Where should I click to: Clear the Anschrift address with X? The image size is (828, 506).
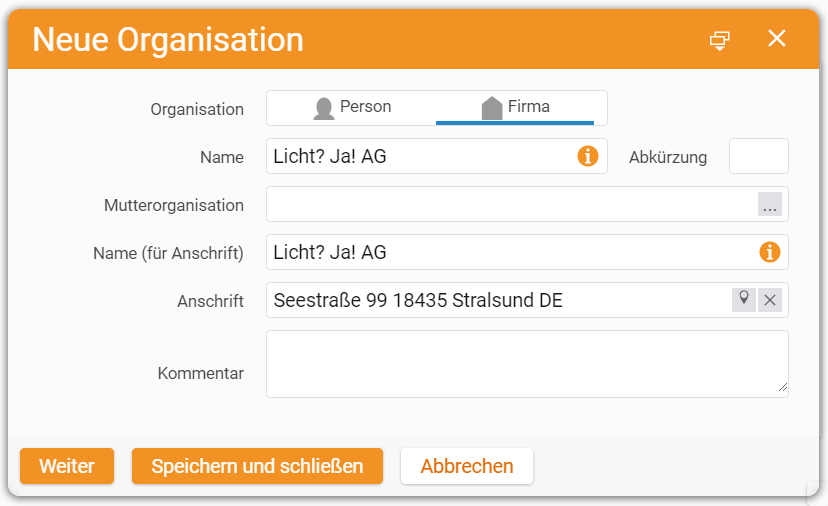click(x=770, y=300)
